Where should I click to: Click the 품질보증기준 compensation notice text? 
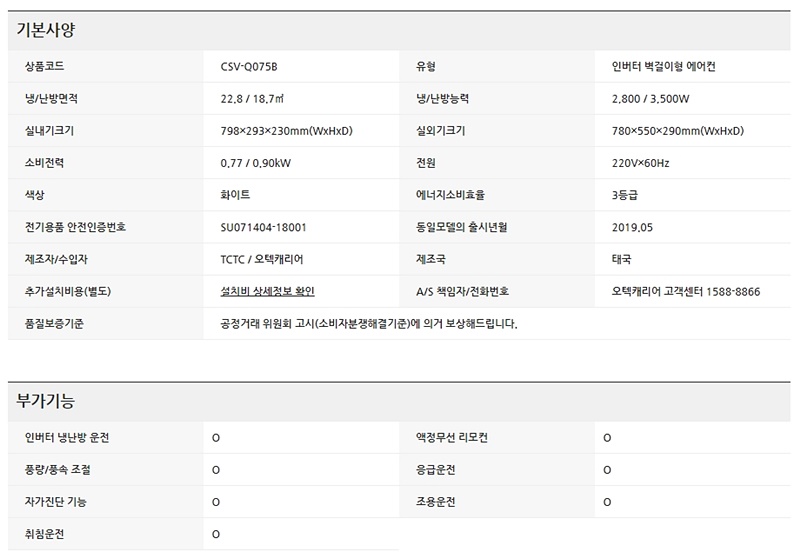tap(369, 324)
